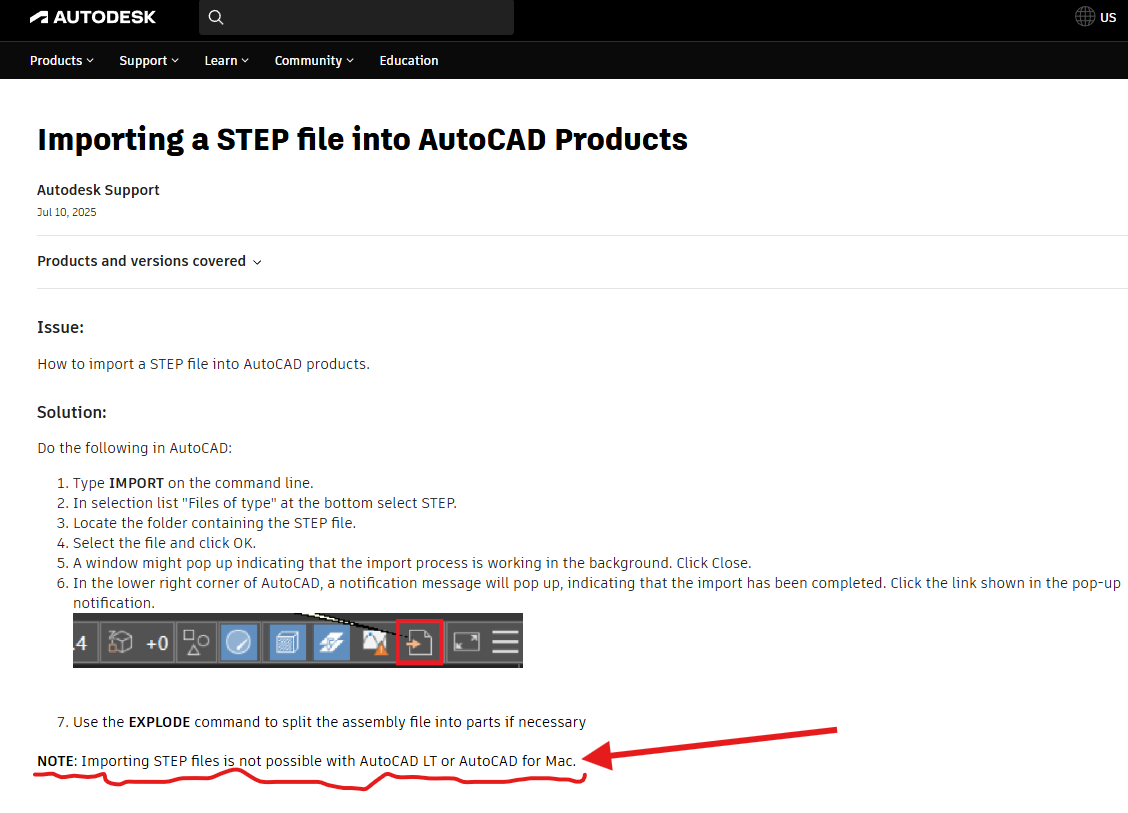The image size is (1128, 813).
Task: Click 'How to import a STEP file' text
Action: tap(204, 364)
